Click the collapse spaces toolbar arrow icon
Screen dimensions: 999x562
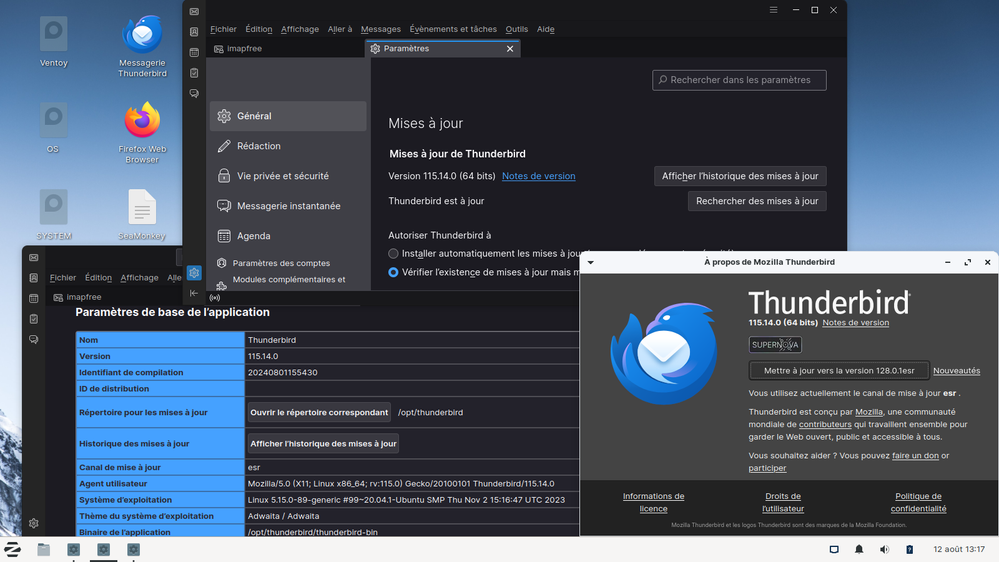click(x=194, y=293)
